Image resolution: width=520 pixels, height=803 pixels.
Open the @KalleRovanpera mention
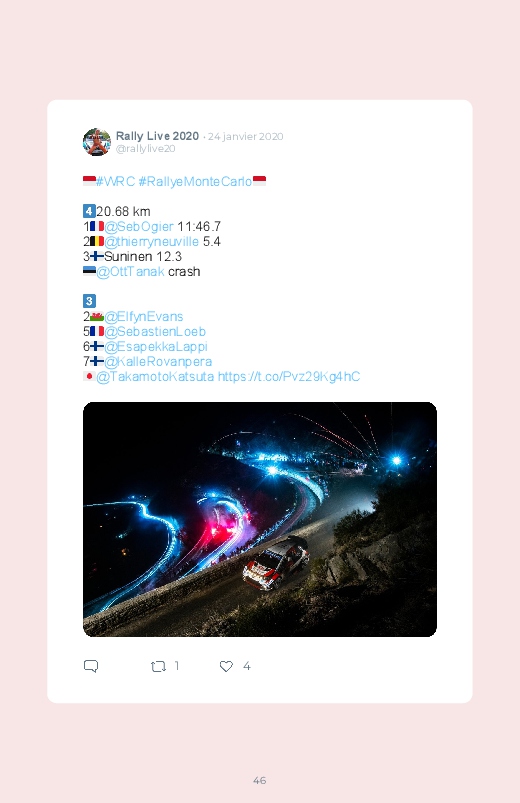[158, 362]
